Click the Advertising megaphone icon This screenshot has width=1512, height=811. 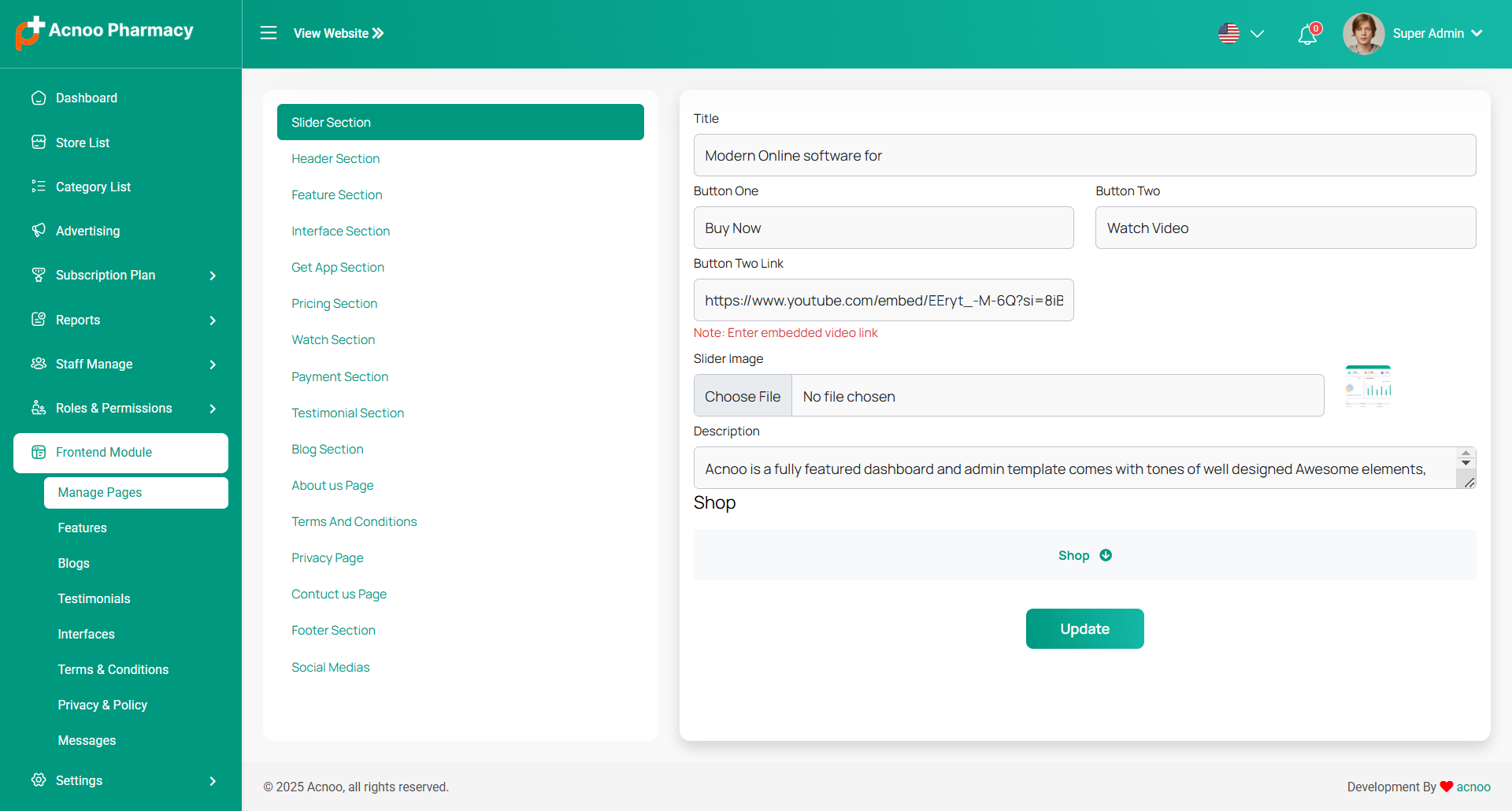coord(39,231)
